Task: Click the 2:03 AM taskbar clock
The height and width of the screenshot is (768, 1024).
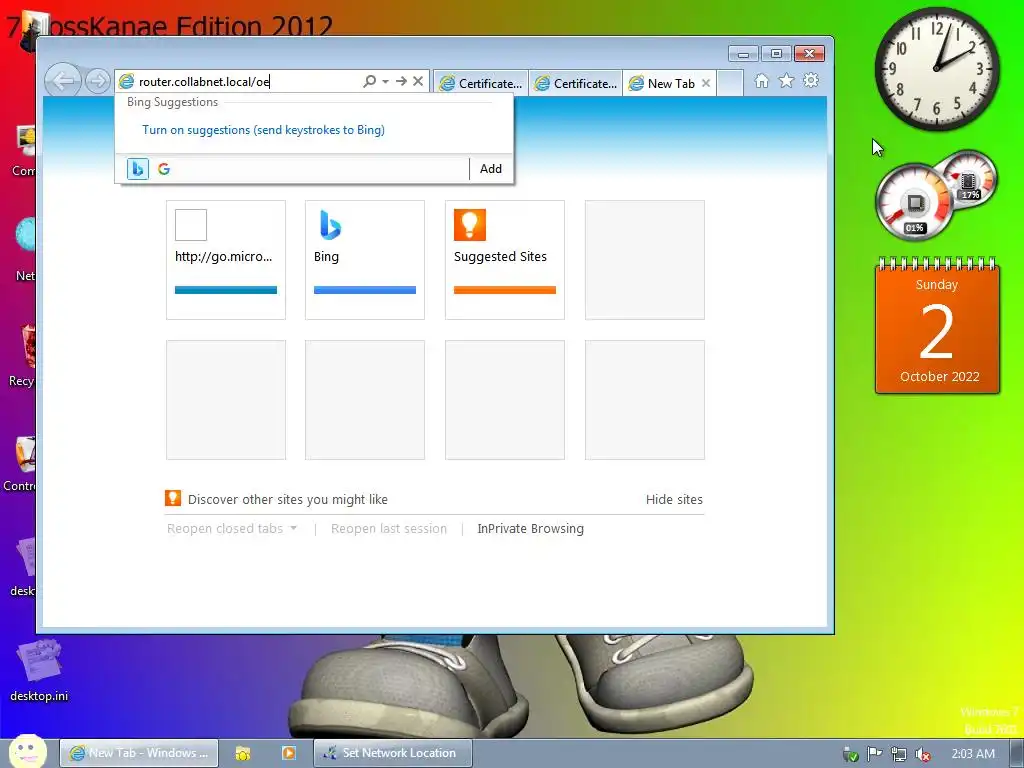Action: tap(973, 754)
